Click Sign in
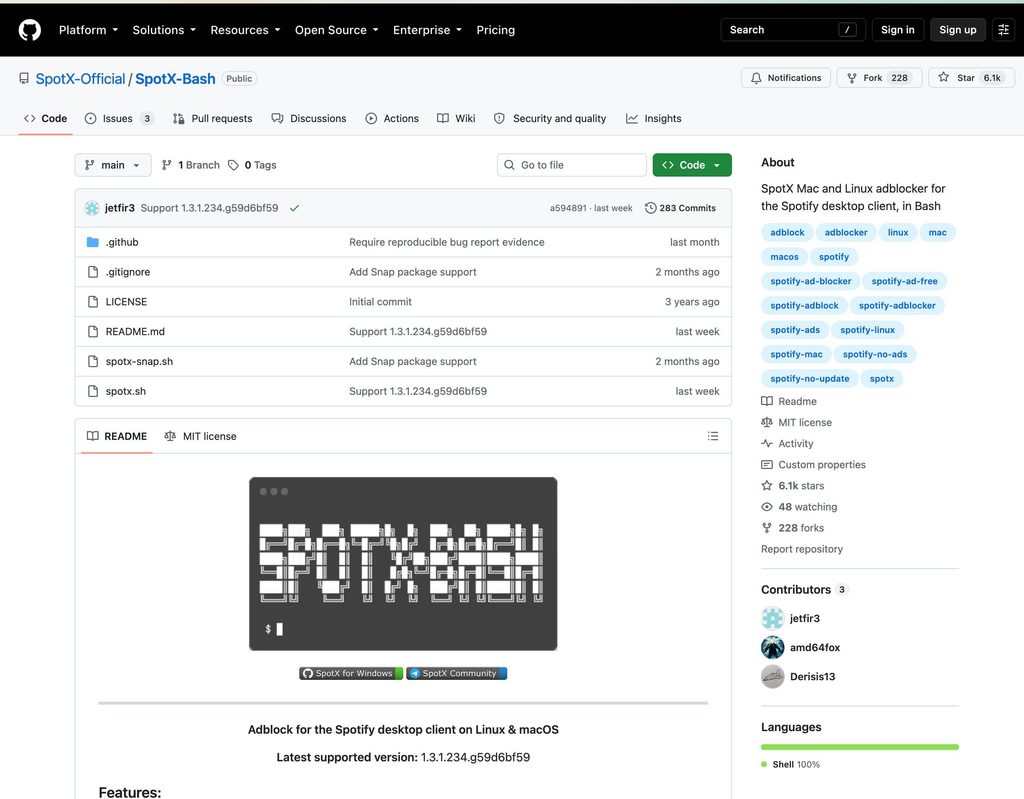Viewport: 1024px width, 799px height. [897, 30]
